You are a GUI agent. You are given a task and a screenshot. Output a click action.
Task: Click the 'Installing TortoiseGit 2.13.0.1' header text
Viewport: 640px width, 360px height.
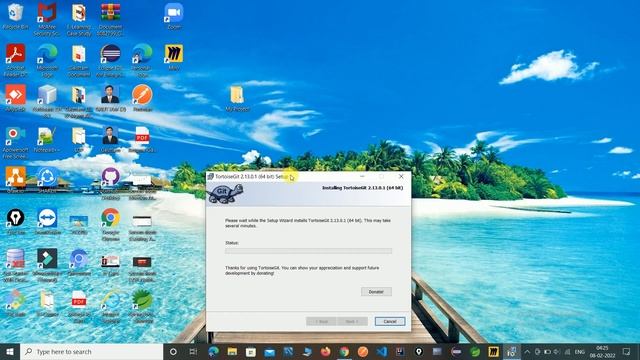362,188
